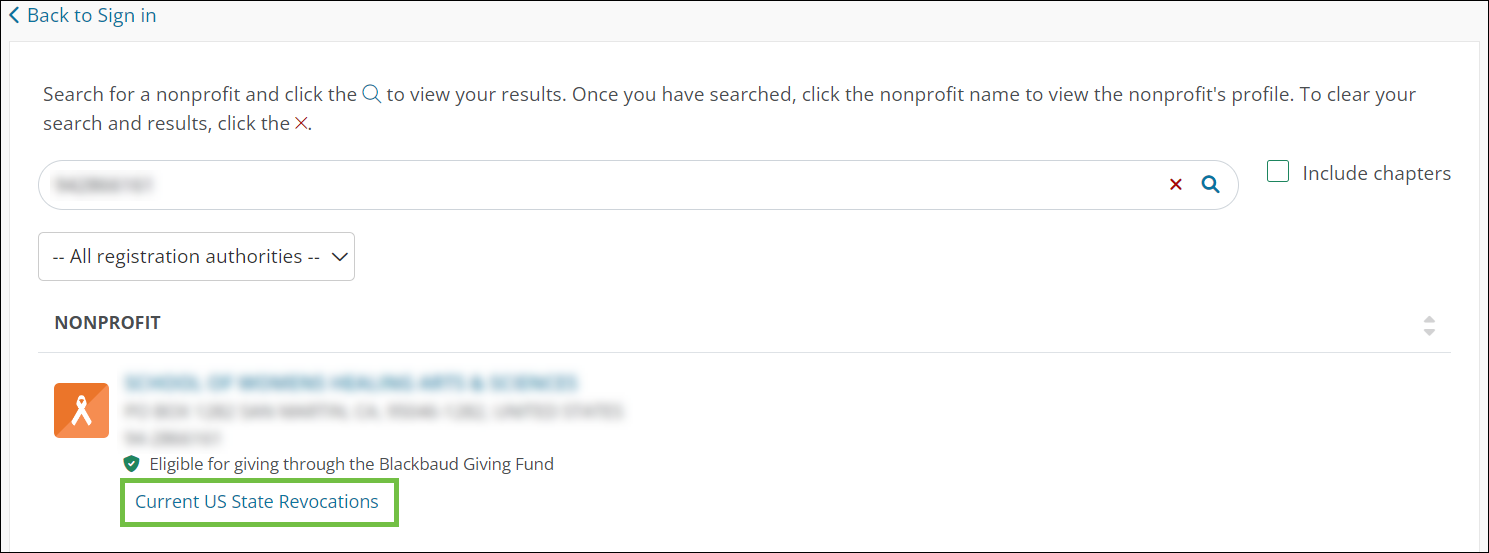The height and width of the screenshot is (553, 1489).
Task: Click inside the nonprofit search field
Action: point(600,185)
